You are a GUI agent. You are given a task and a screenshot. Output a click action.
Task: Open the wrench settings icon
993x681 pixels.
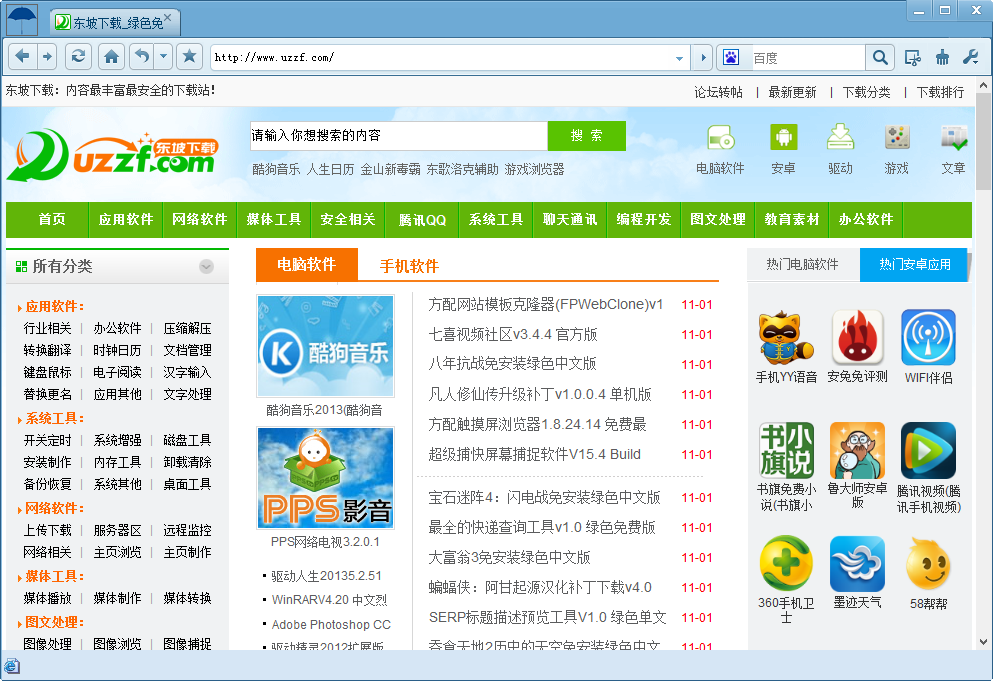[971, 58]
